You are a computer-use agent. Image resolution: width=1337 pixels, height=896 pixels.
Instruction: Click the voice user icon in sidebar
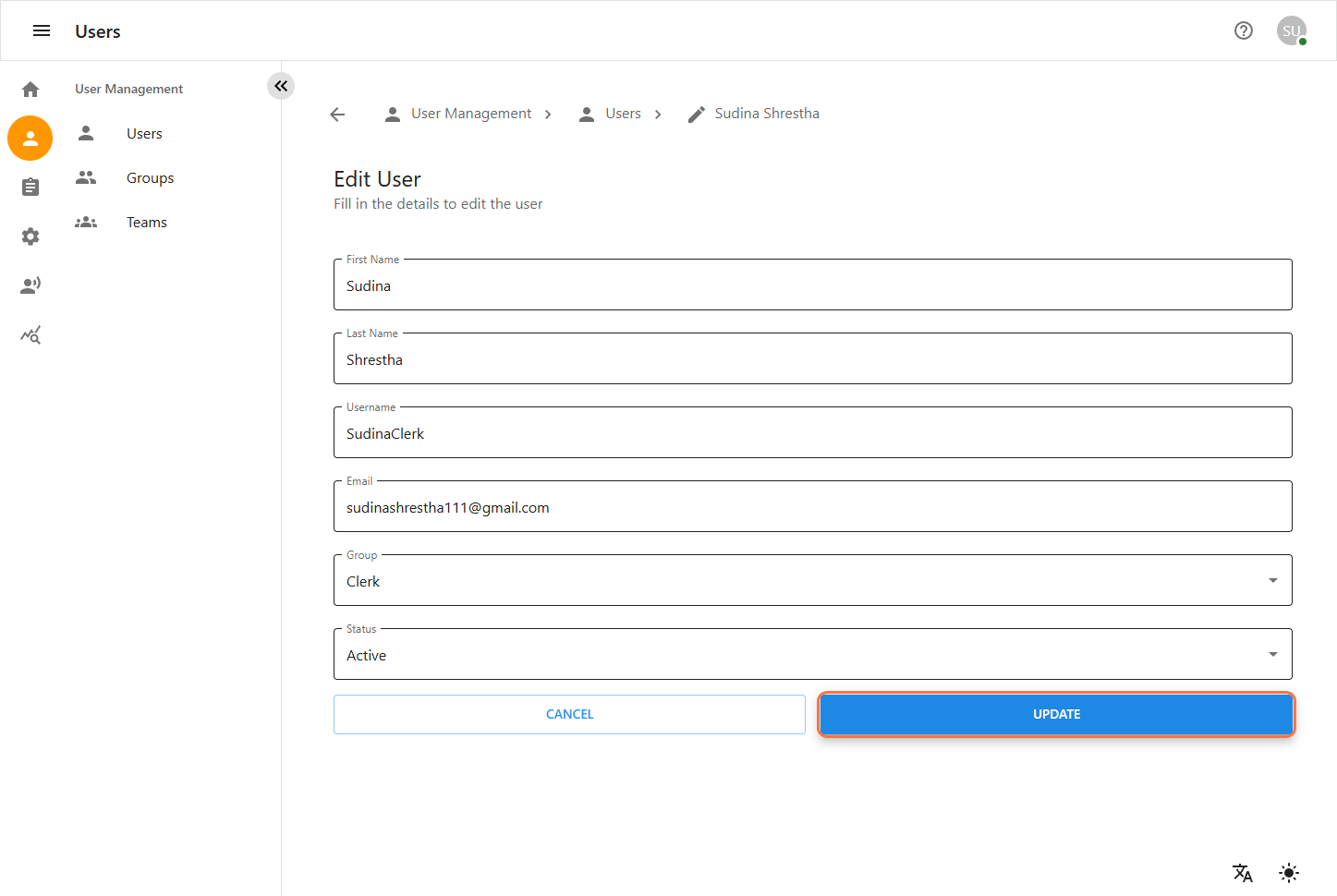point(30,285)
